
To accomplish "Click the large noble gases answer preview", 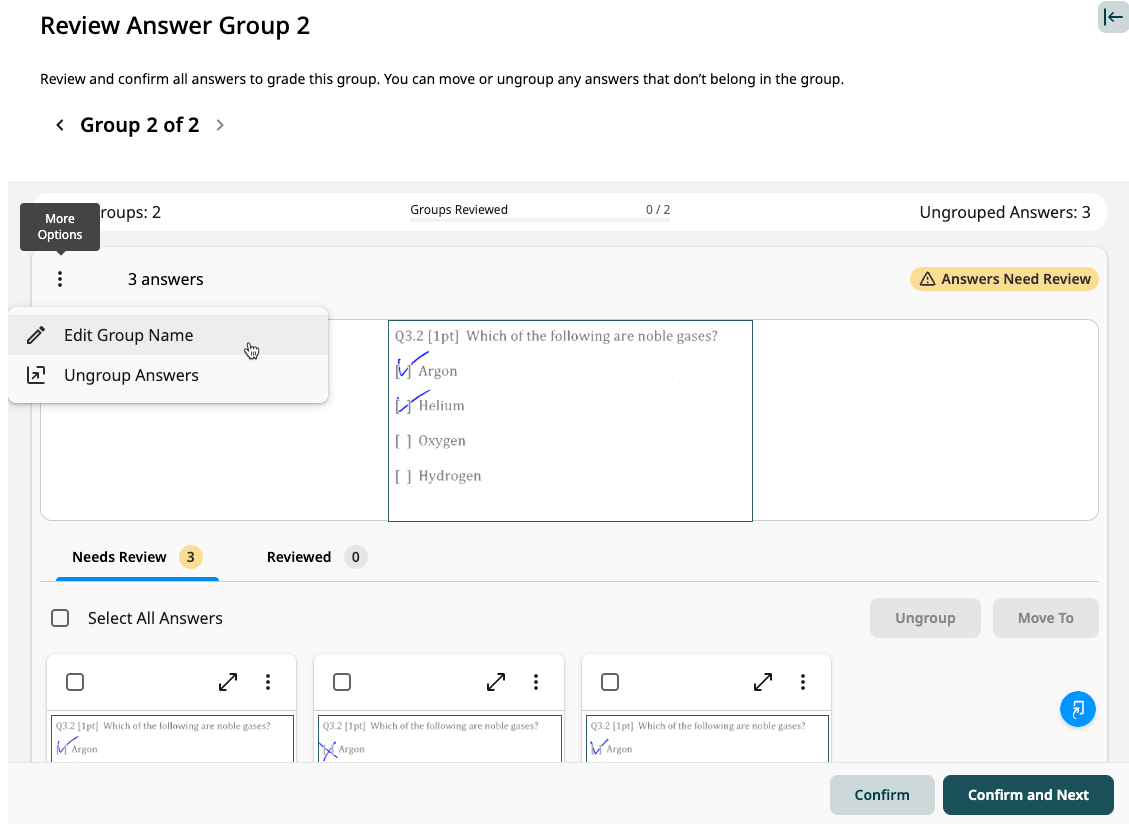I will click(570, 420).
